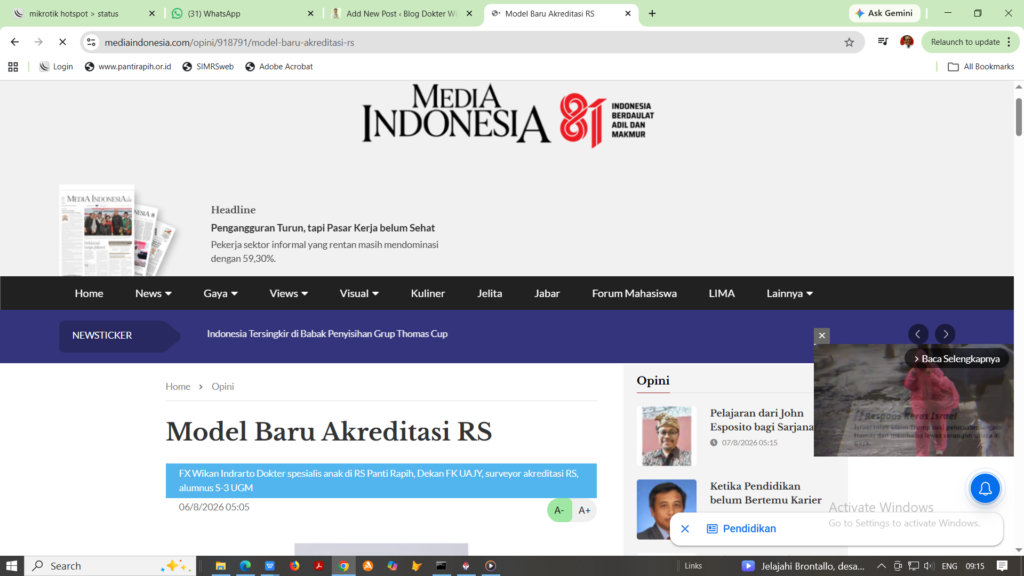This screenshot has height=576, width=1024.
Task: Expand the Views dropdown menu
Action: (x=289, y=293)
